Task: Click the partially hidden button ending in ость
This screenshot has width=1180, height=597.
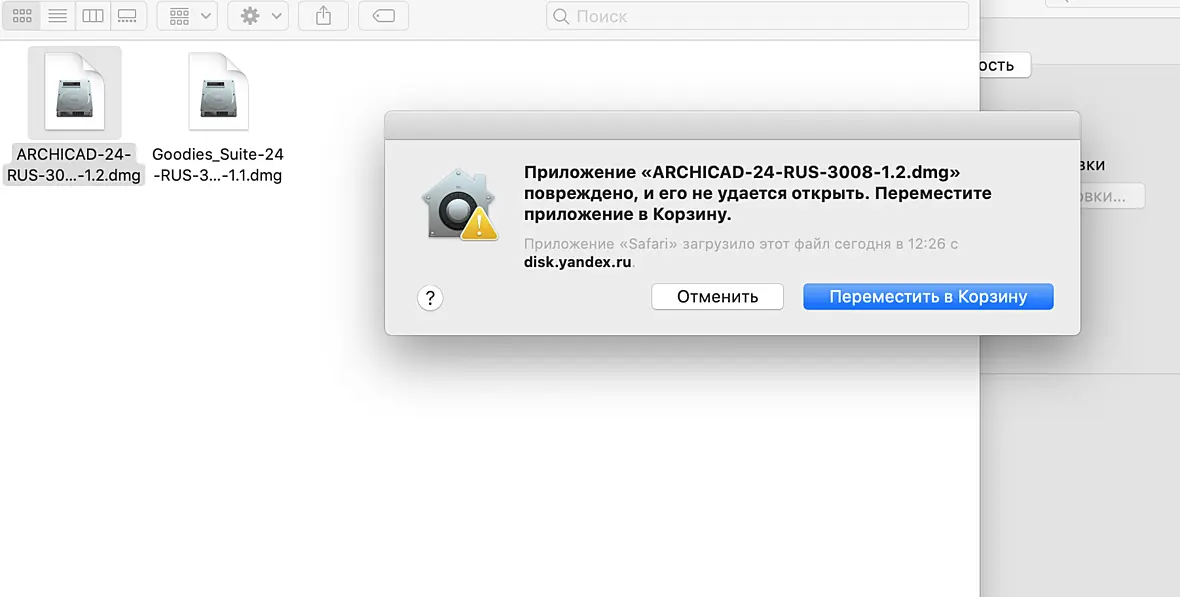Action: [1005, 65]
